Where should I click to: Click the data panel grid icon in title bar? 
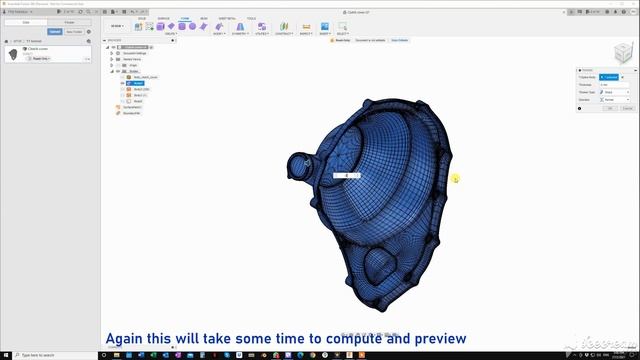[105, 12]
